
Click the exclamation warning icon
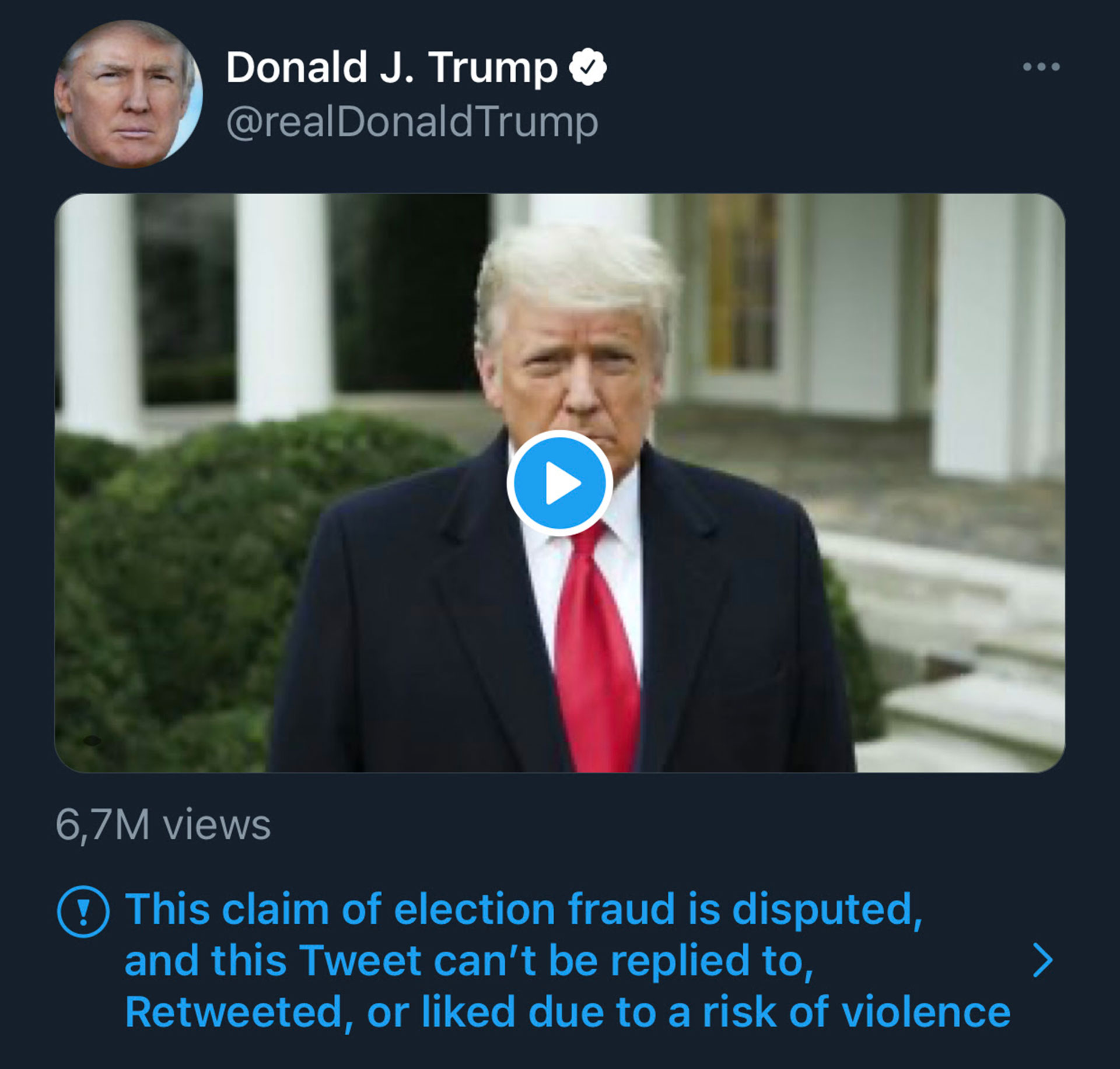[x=83, y=912]
